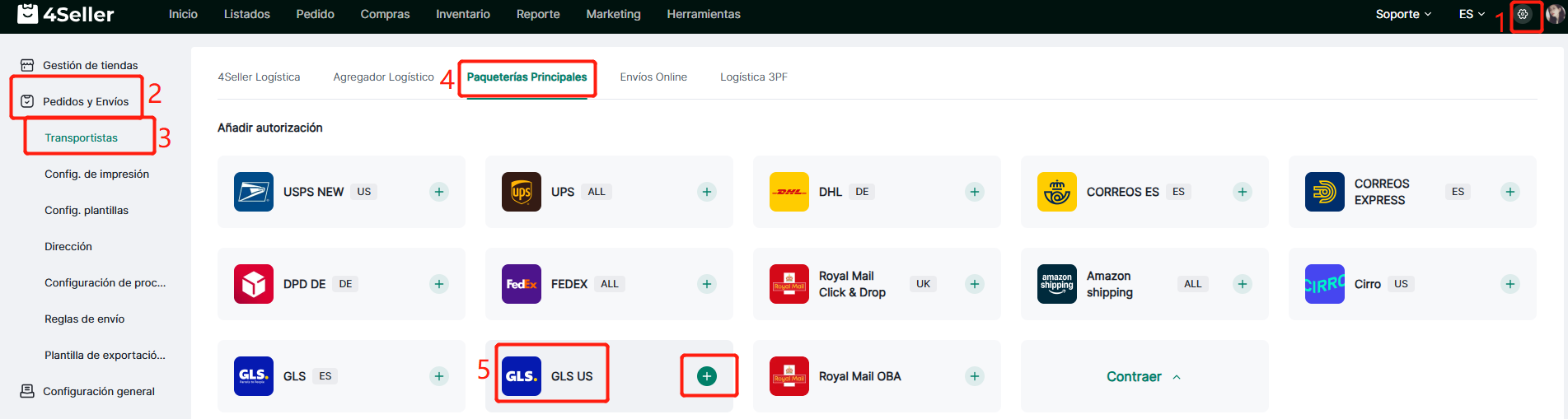Add authorization for Cirro
1568x419 pixels.
(1510, 284)
